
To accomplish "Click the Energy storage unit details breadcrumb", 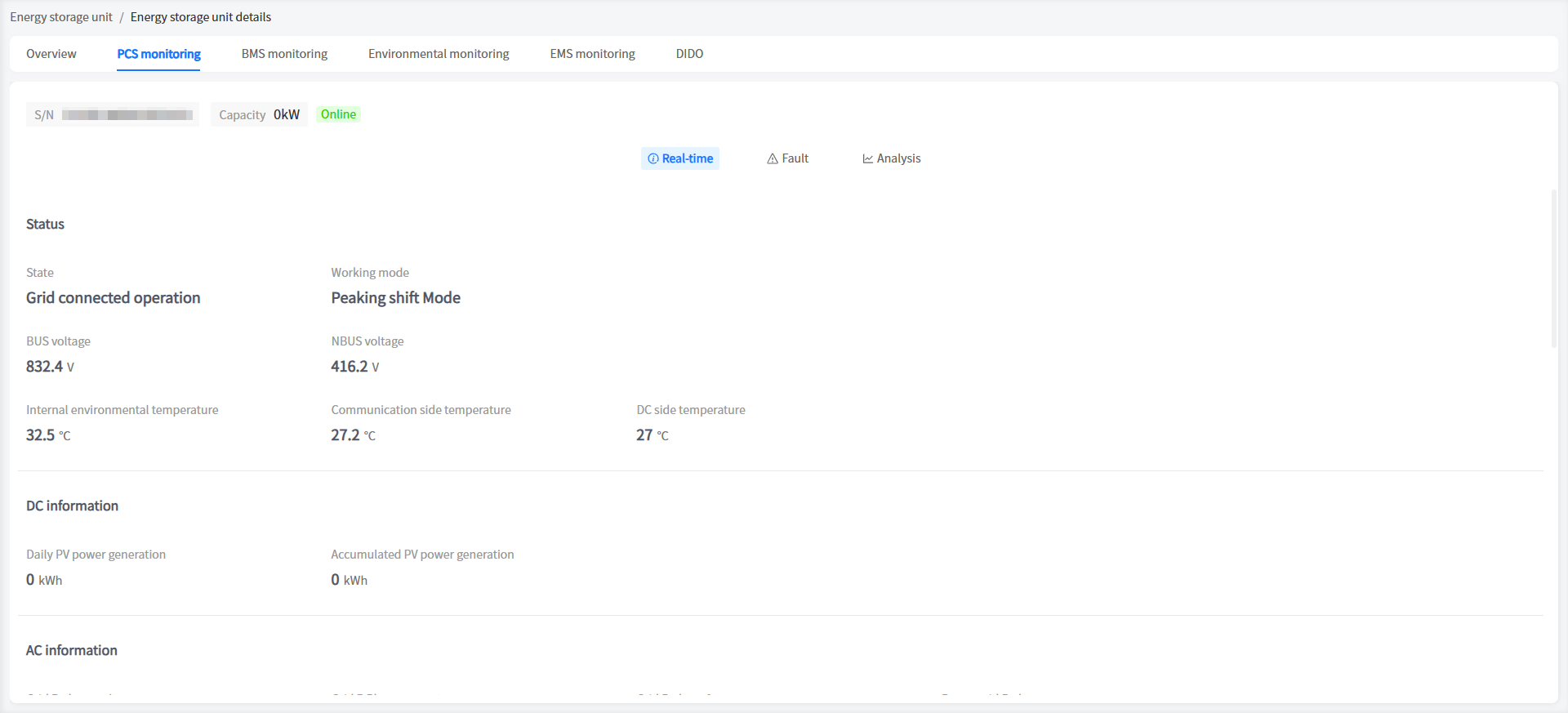I will [200, 17].
